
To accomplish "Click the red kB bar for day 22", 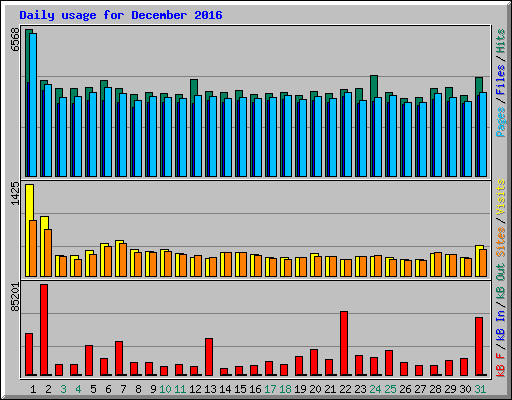I will (344, 343).
